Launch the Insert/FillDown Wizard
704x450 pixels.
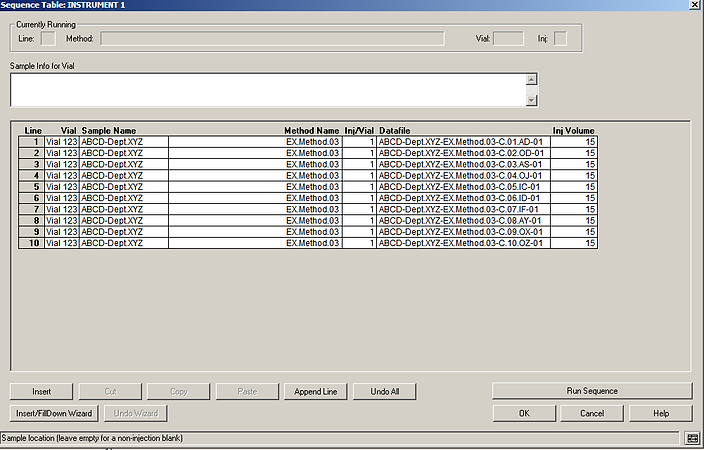[54, 413]
